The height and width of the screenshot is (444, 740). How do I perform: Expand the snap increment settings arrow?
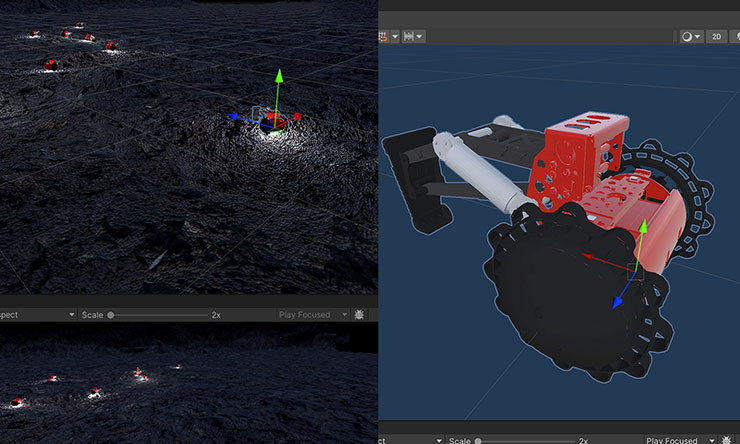pyautogui.click(x=420, y=36)
